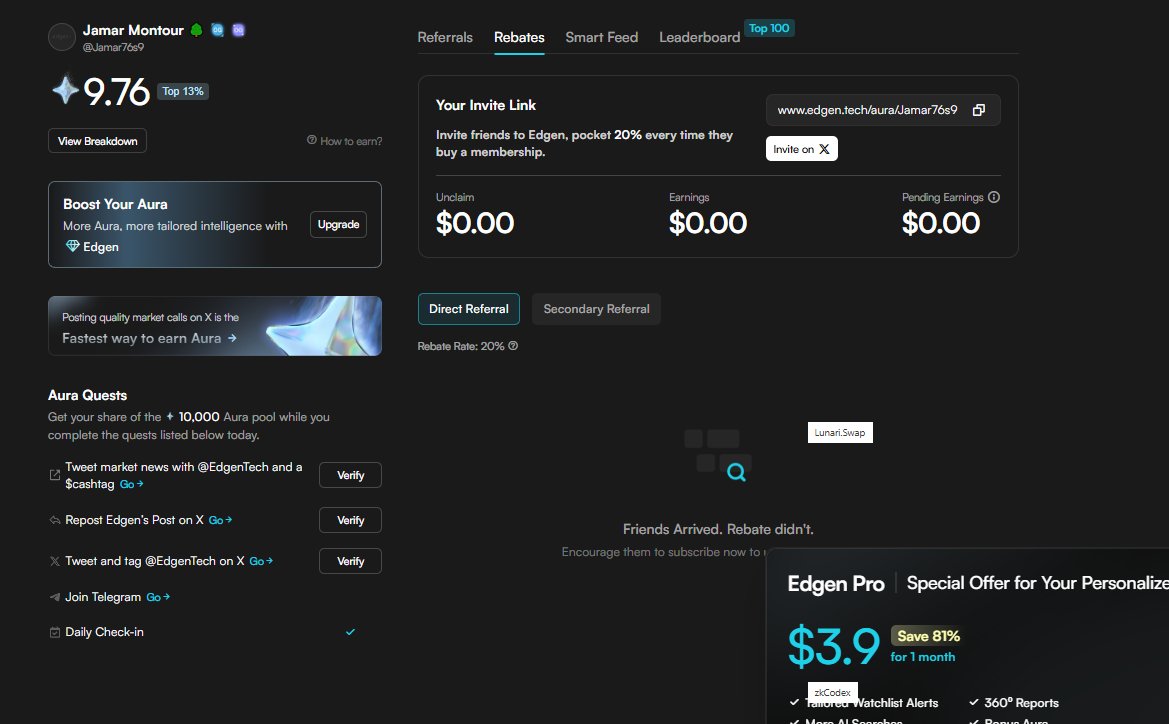Select the Rebates tab
This screenshot has width=1169, height=724.
tap(519, 37)
